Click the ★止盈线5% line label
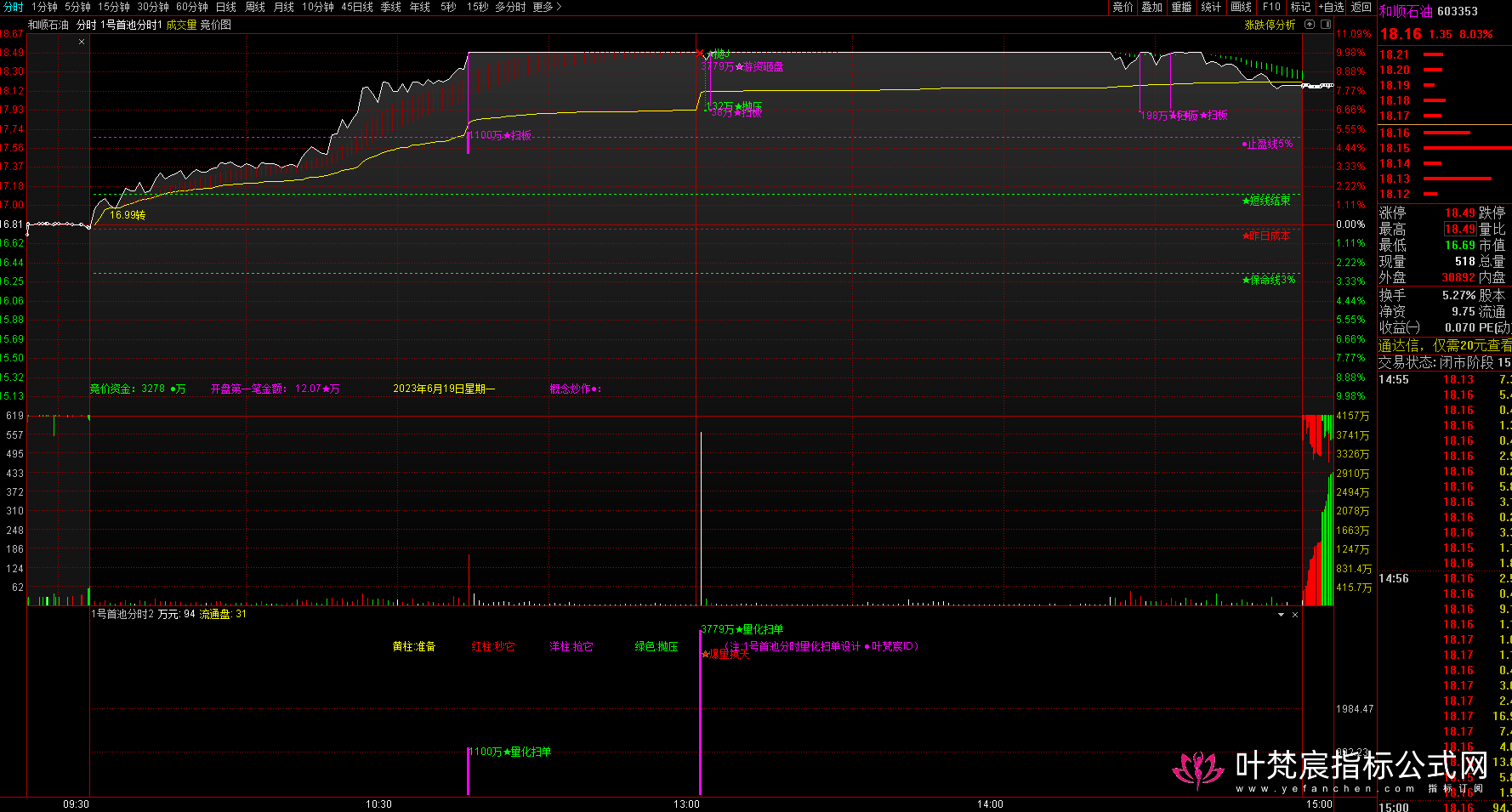 tap(1267, 145)
